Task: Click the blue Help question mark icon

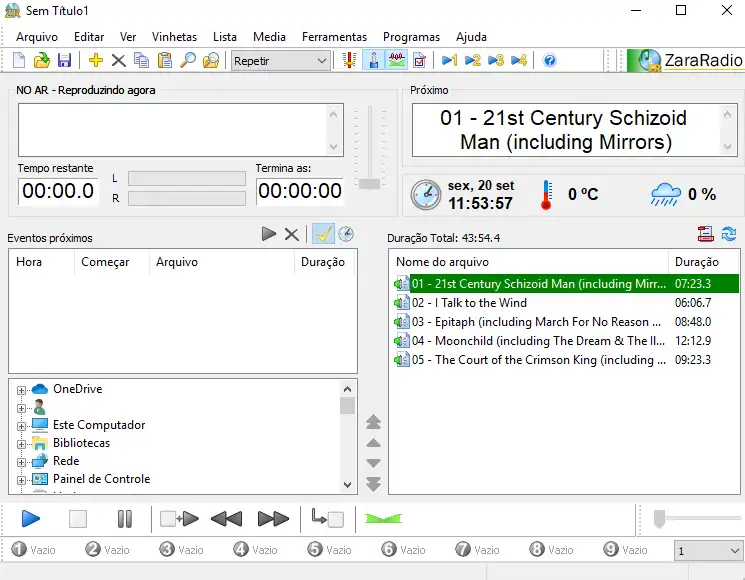Action: click(x=549, y=61)
